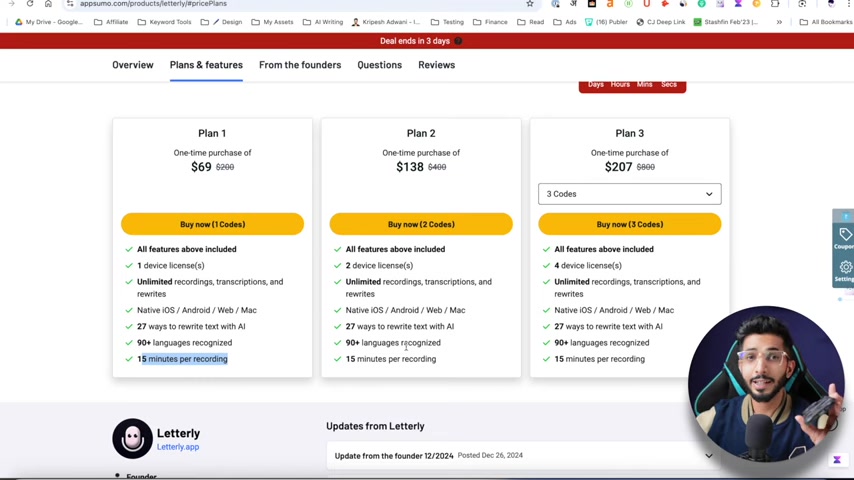This screenshot has height=480, width=854.
Task: Click Buy now (1 Codes) button
Action: pyautogui.click(x=212, y=224)
